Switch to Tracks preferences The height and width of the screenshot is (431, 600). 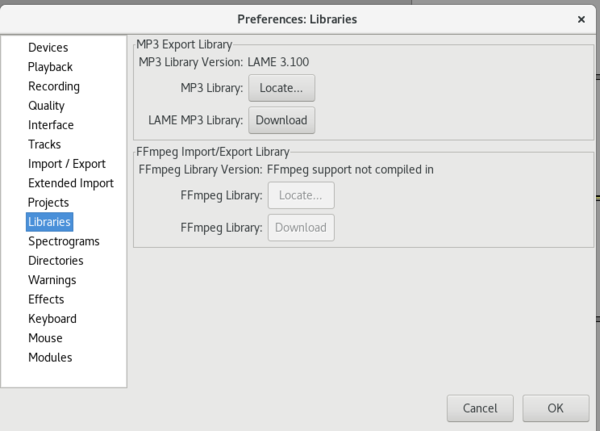44,144
